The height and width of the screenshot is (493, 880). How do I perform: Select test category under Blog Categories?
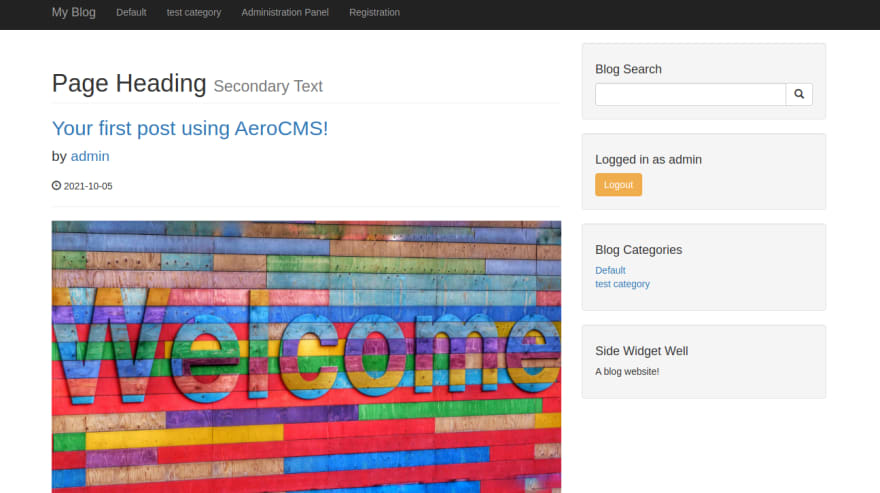click(x=622, y=284)
